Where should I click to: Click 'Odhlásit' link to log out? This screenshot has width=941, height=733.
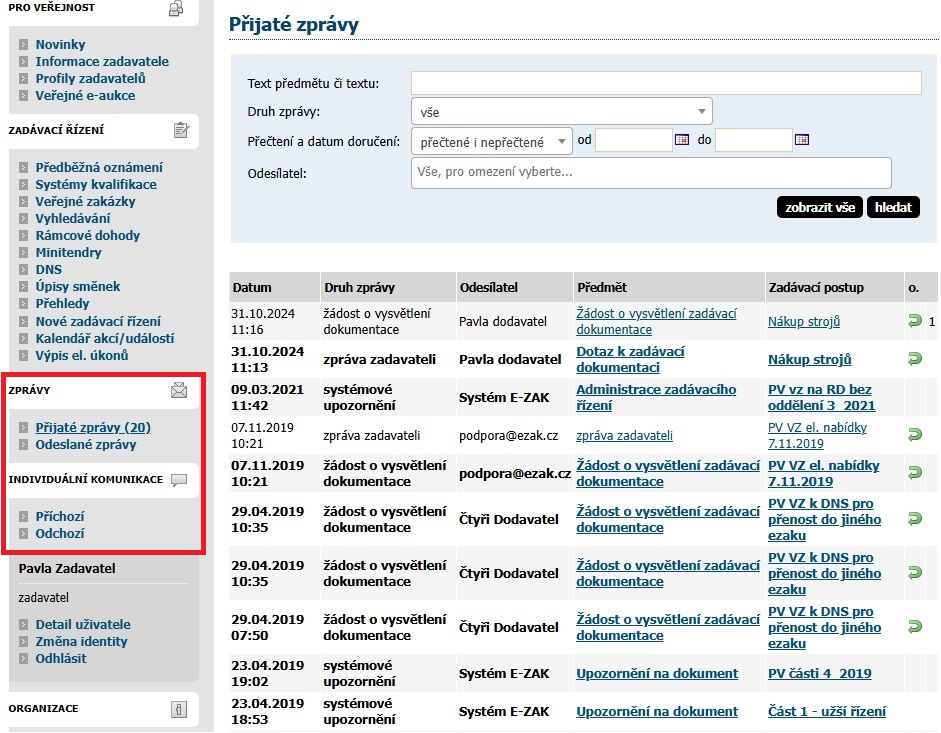[61, 658]
